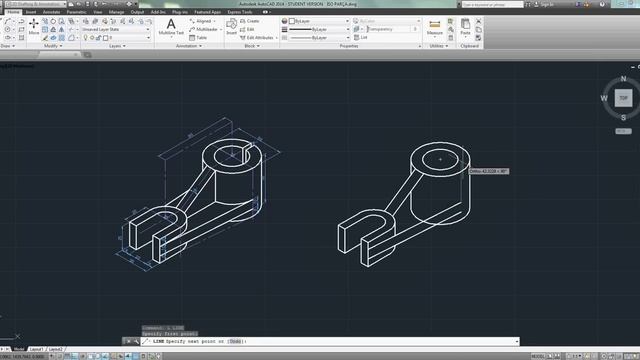Open the command line history dropdown arrow
The height and width of the screenshot is (360, 640).
[517, 341]
